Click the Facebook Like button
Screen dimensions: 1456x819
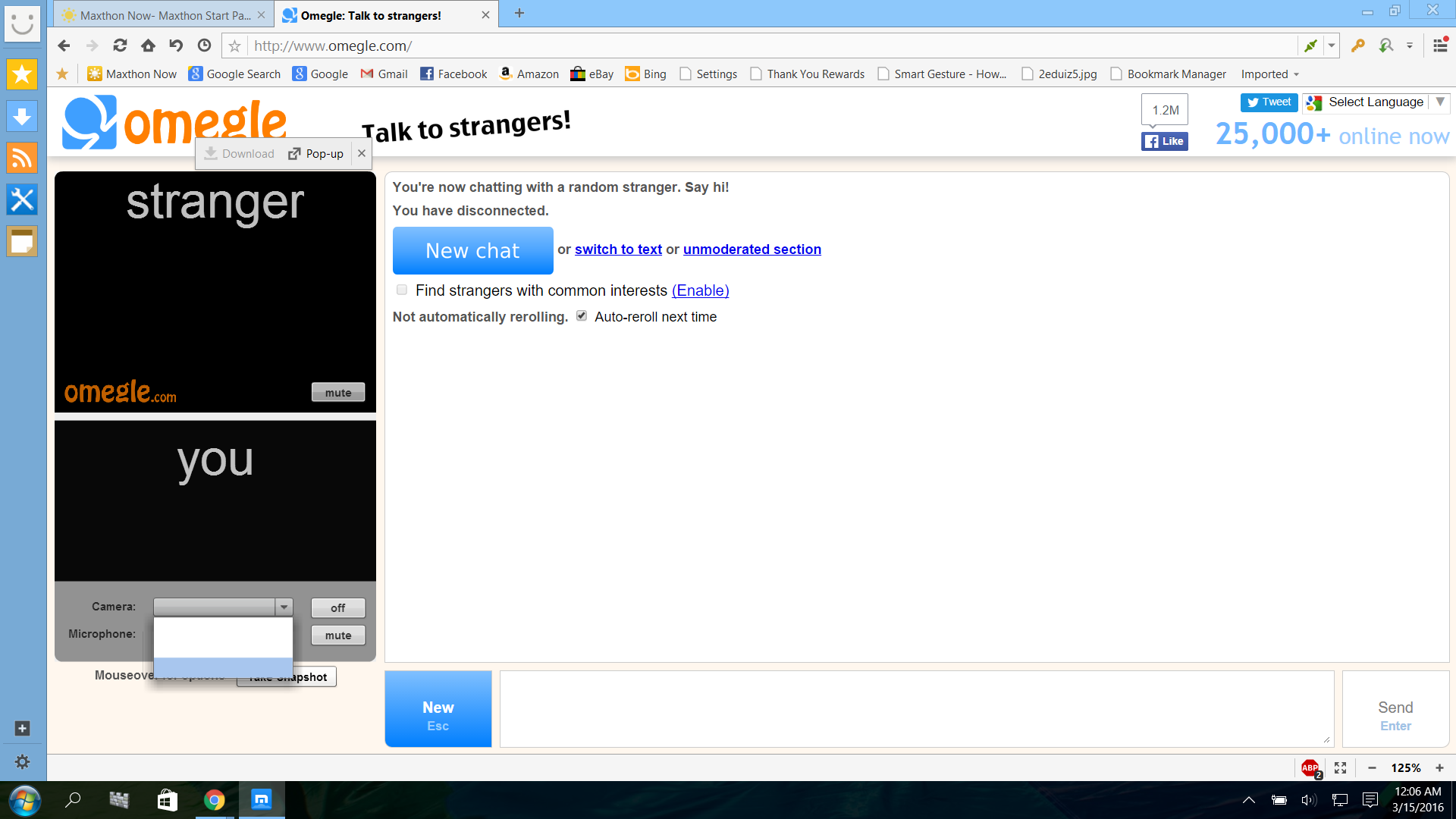point(1164,141)
